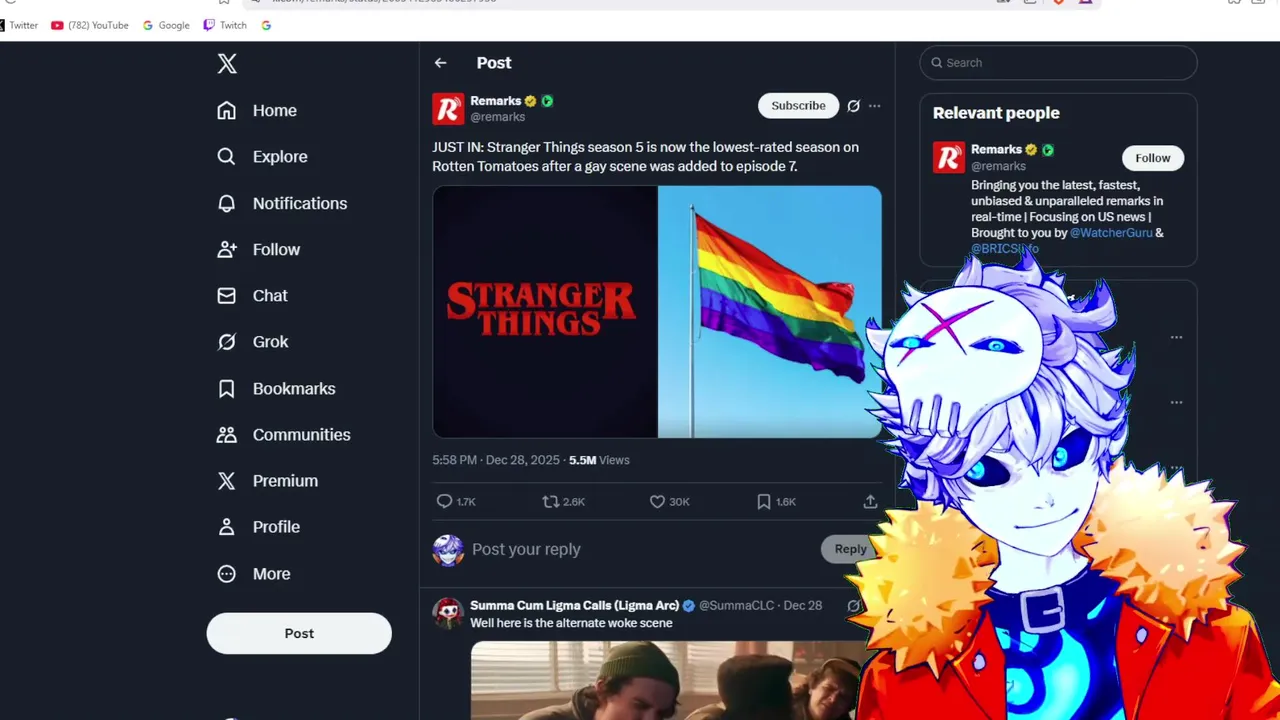Click the 5:58 PM Dec 28, 2025 timestamp
Image resolution: width=1280 pixels, height=720 pixels.
[496, 460]
